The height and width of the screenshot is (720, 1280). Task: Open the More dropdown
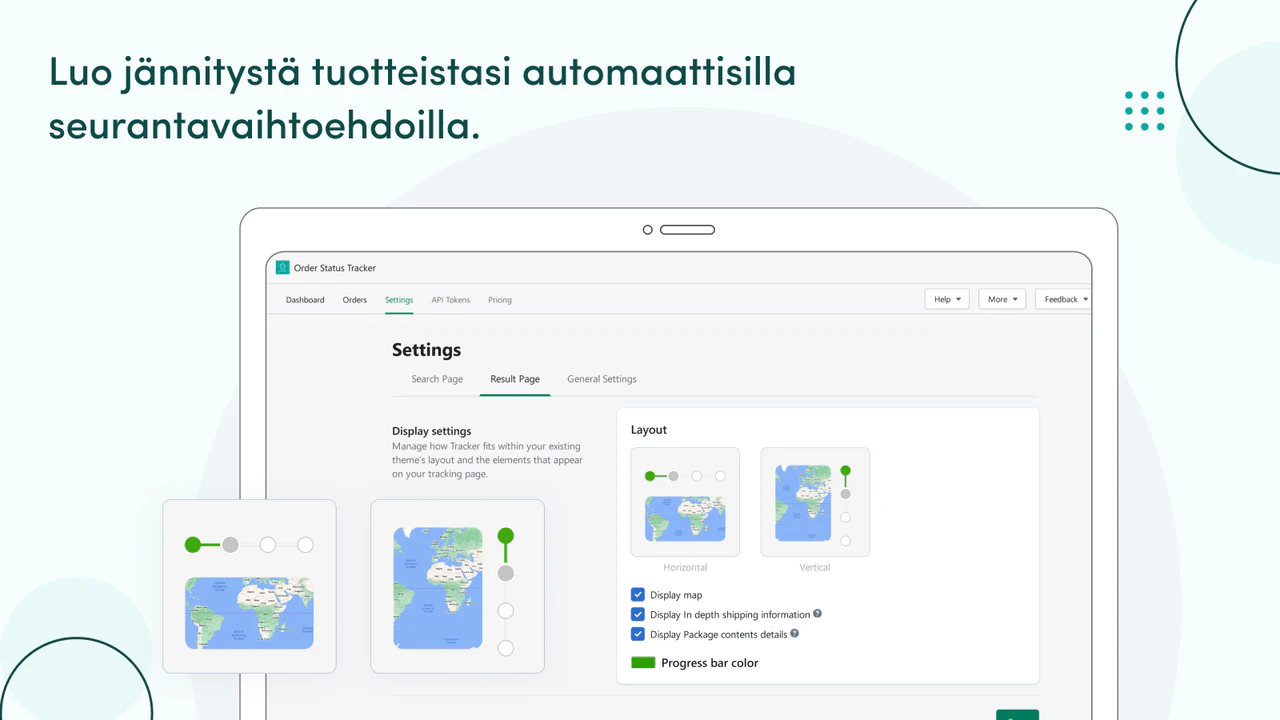(x=1002, y=299)
